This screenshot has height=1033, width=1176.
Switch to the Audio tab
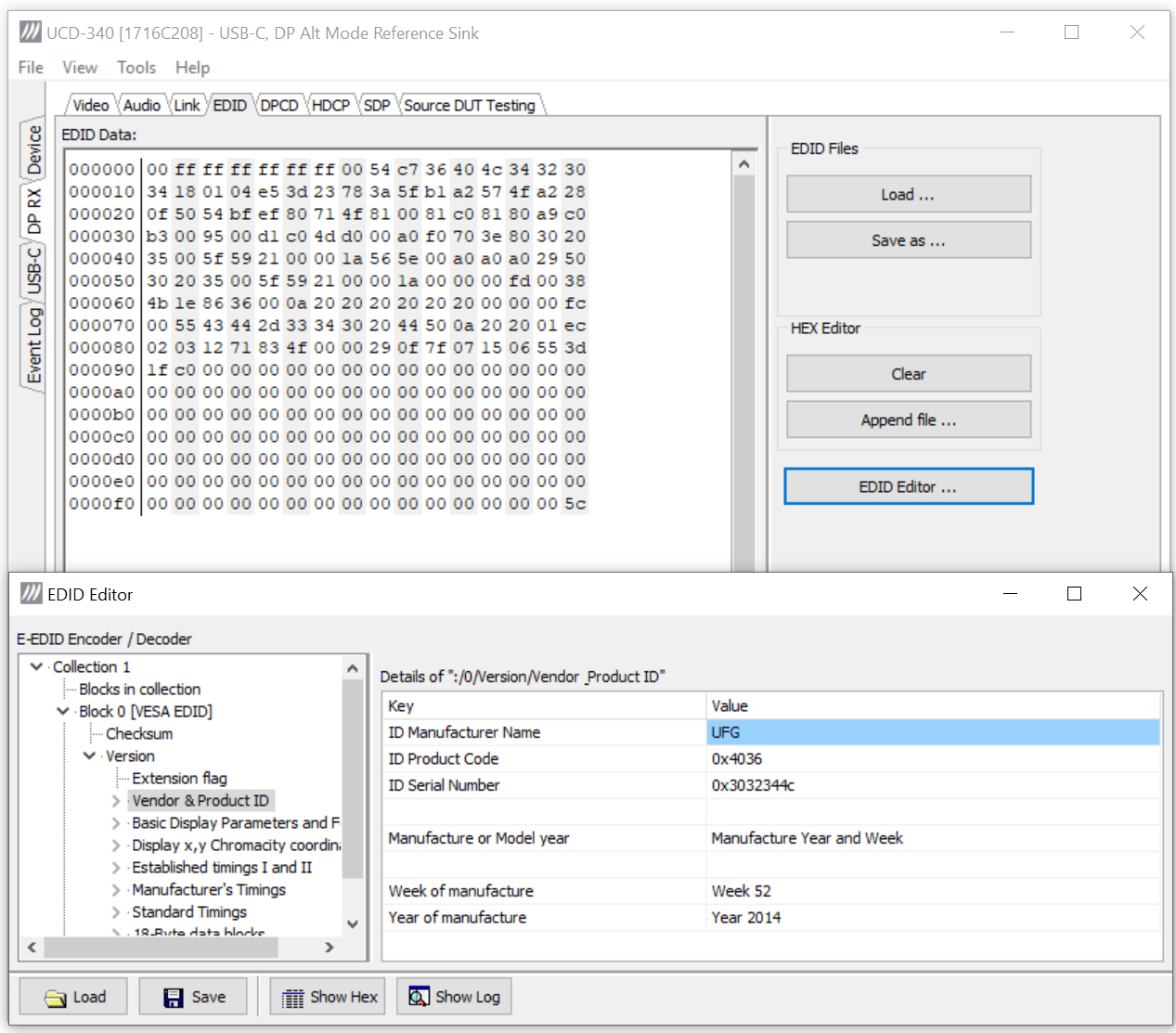142,105
